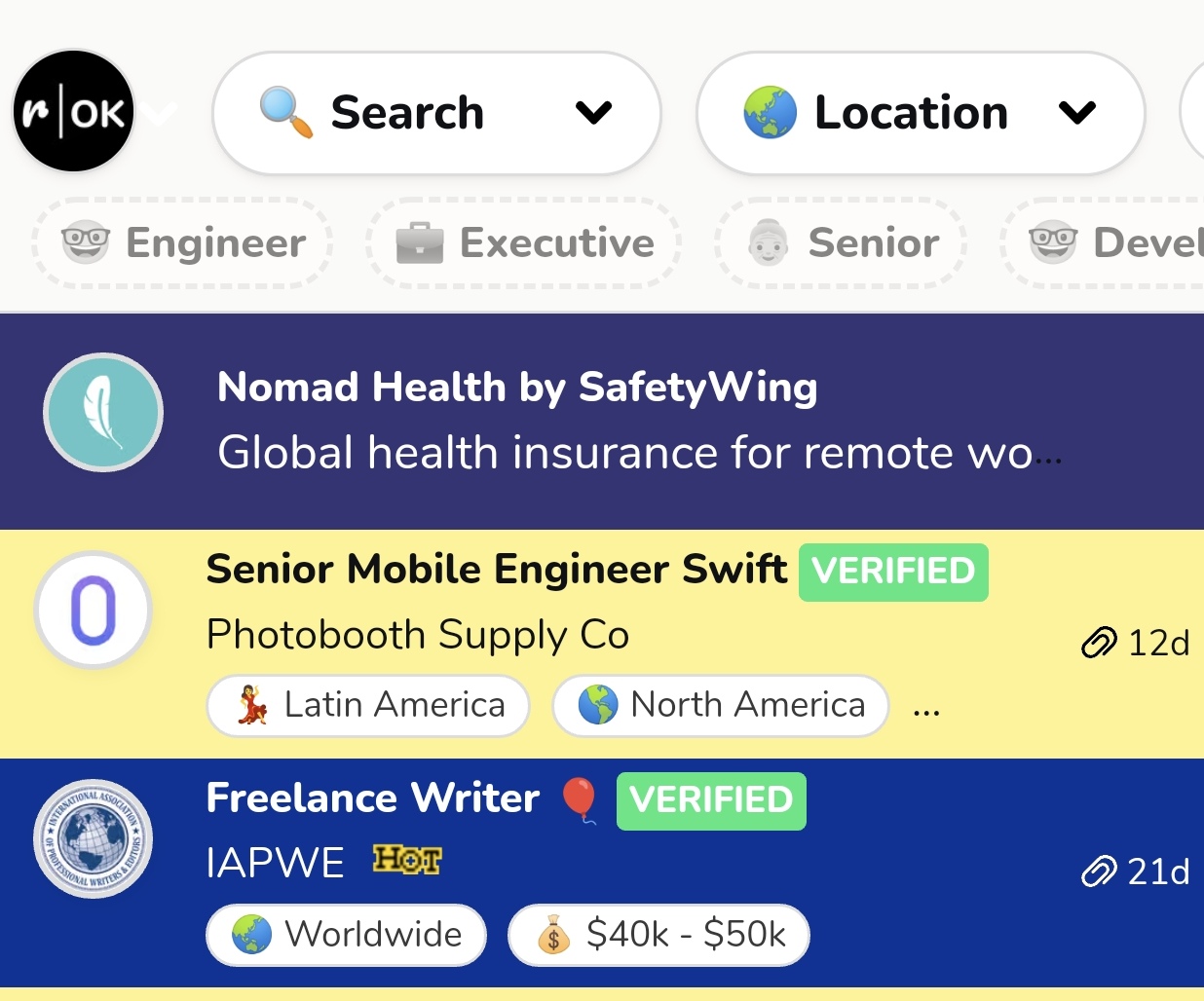Click the SafetyWing feather logo
The height and width of the screenshot is (1001, 1204).
(x=103, y=412)
